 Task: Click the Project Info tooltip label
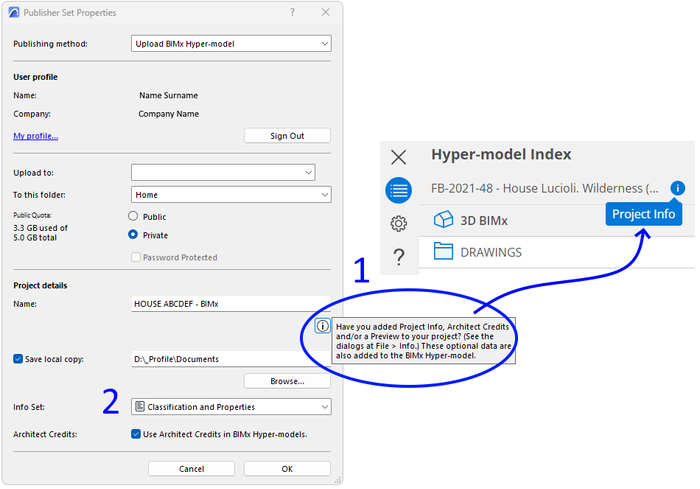click(x=644, y=214)
